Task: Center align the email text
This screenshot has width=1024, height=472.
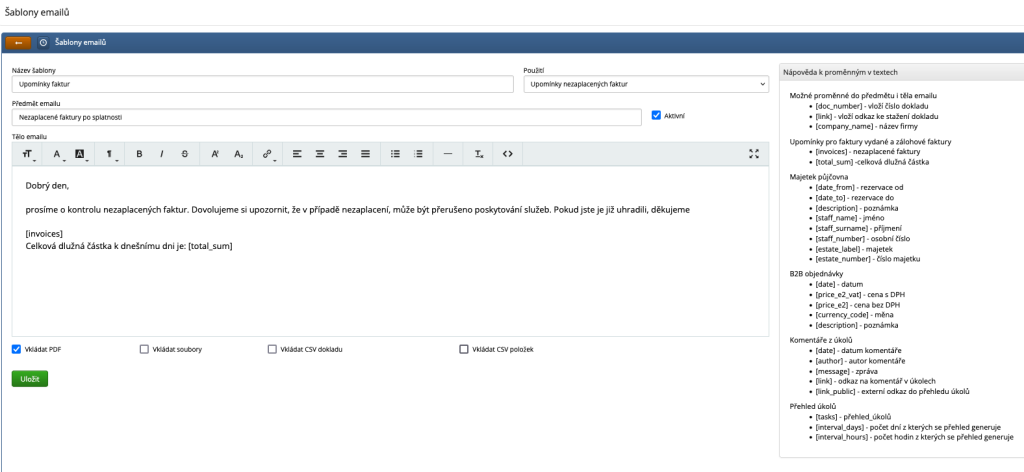Action: [320, 154]
